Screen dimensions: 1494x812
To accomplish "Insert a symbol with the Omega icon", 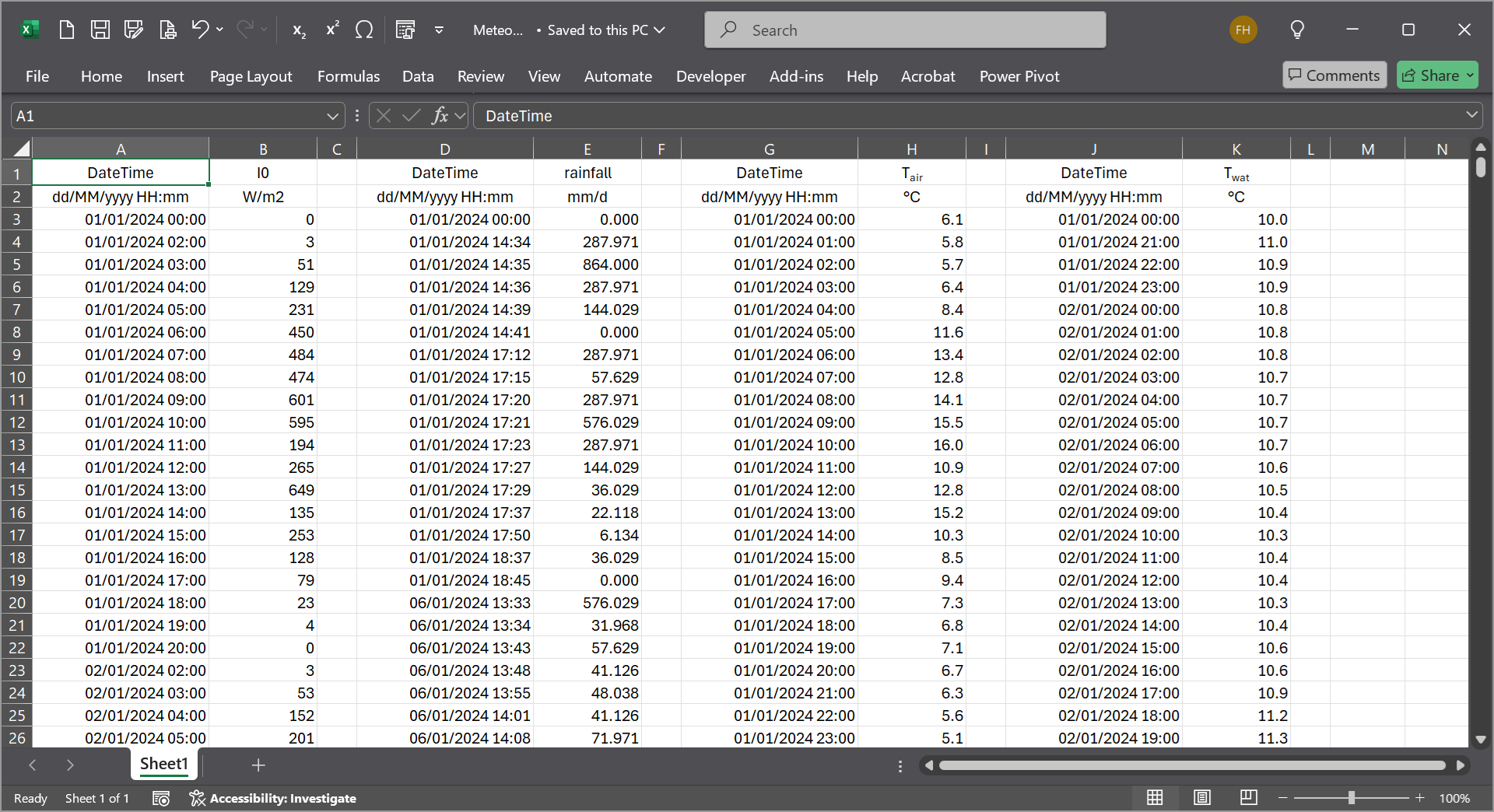I will pos(364,30).
